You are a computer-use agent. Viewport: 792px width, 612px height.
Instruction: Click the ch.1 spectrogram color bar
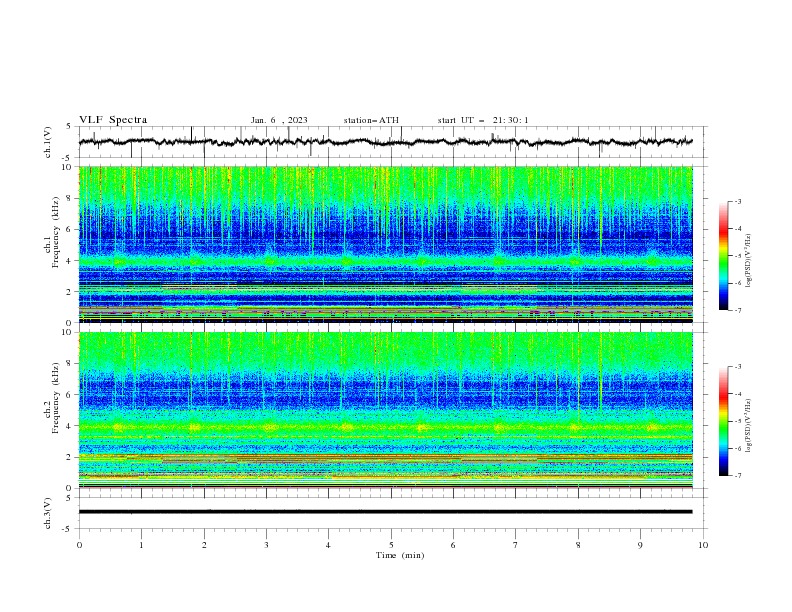(x=723, y=256)
